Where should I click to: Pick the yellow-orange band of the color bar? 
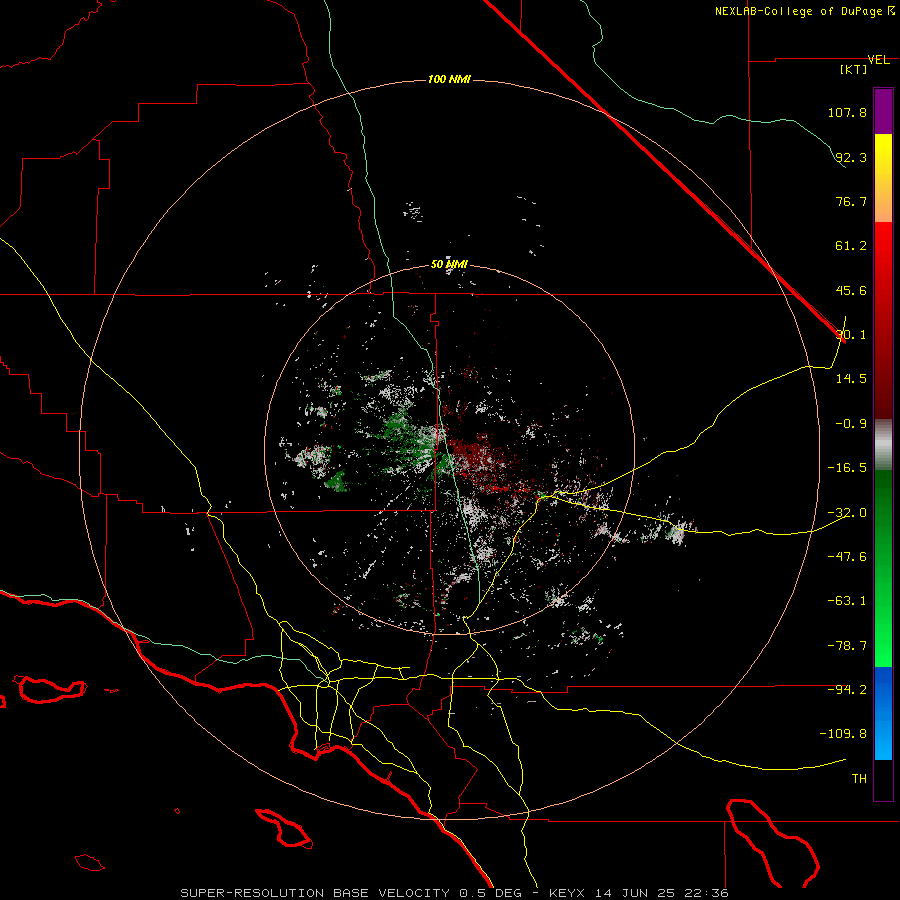883,178
